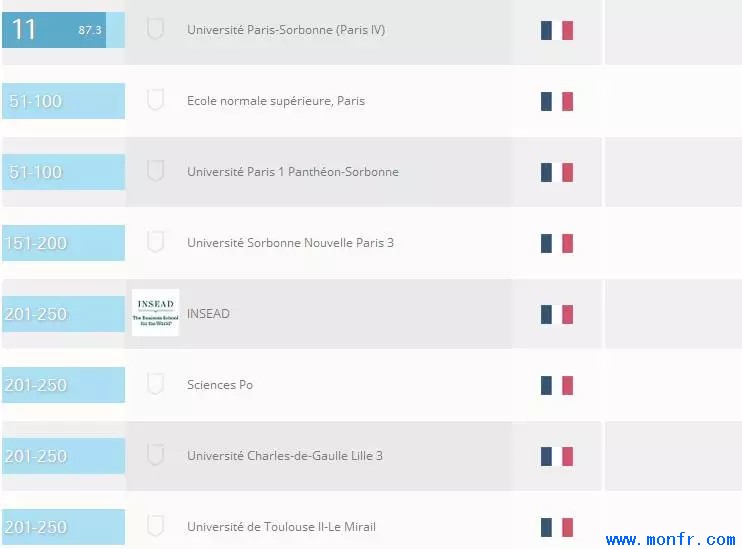Click the INSEAD logo thumbnail
Image resolution: width=742 pixels, height=549 pixels.
(x=155, y=313)
